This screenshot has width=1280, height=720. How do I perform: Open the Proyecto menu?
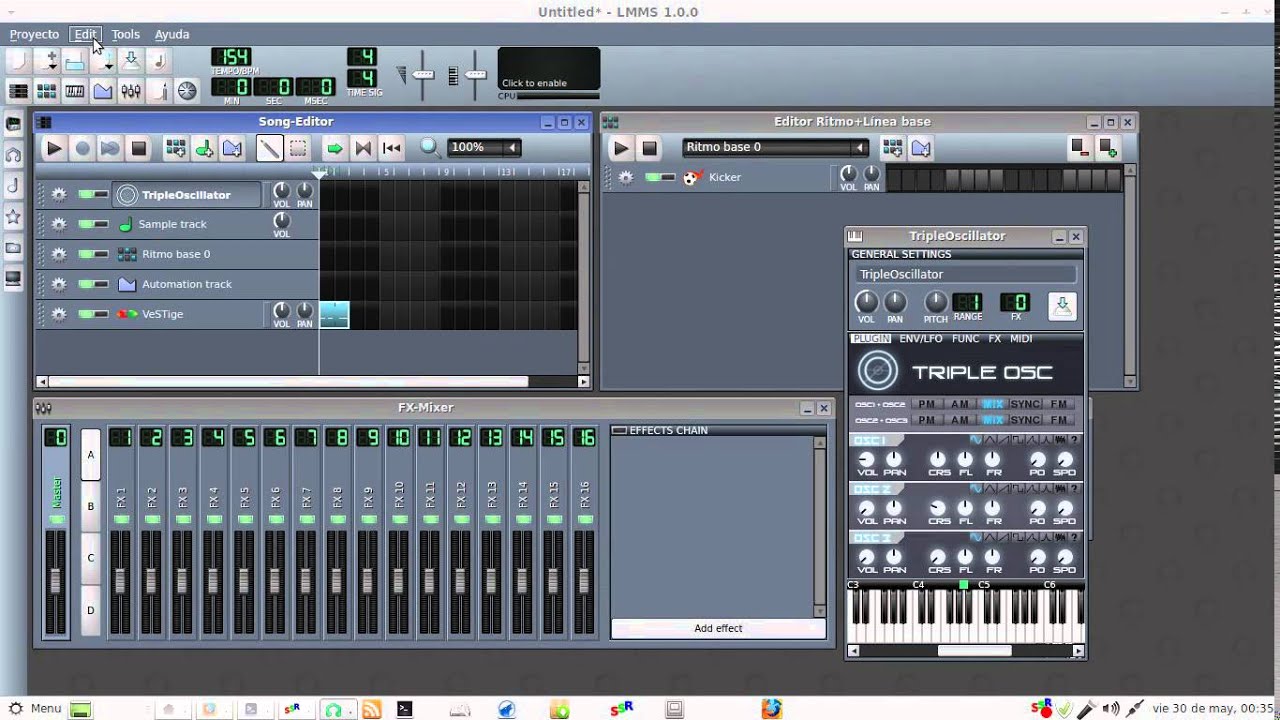(x=34, y=34)
